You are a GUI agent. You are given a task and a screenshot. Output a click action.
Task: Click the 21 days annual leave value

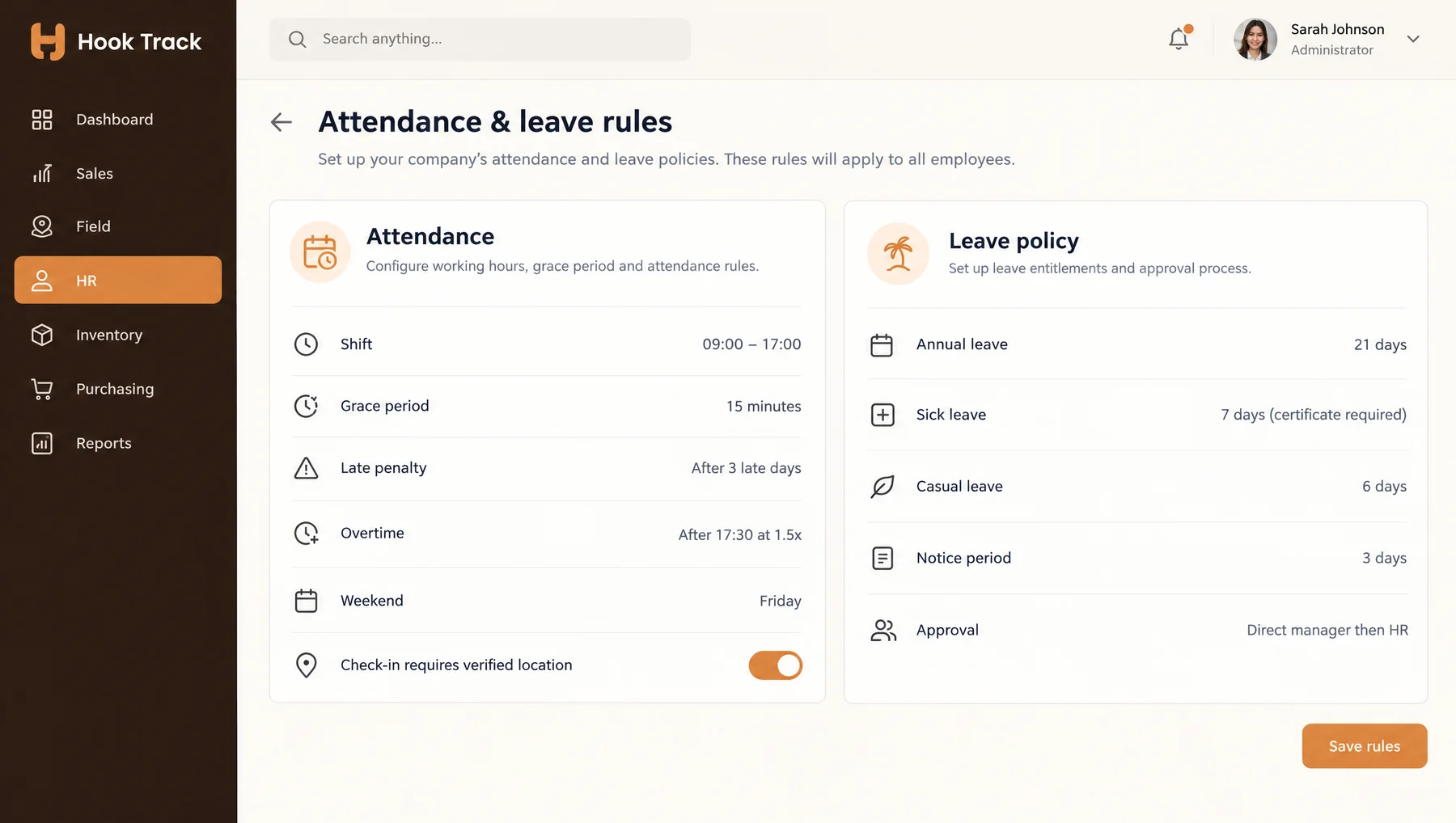tap(1380, 345)
